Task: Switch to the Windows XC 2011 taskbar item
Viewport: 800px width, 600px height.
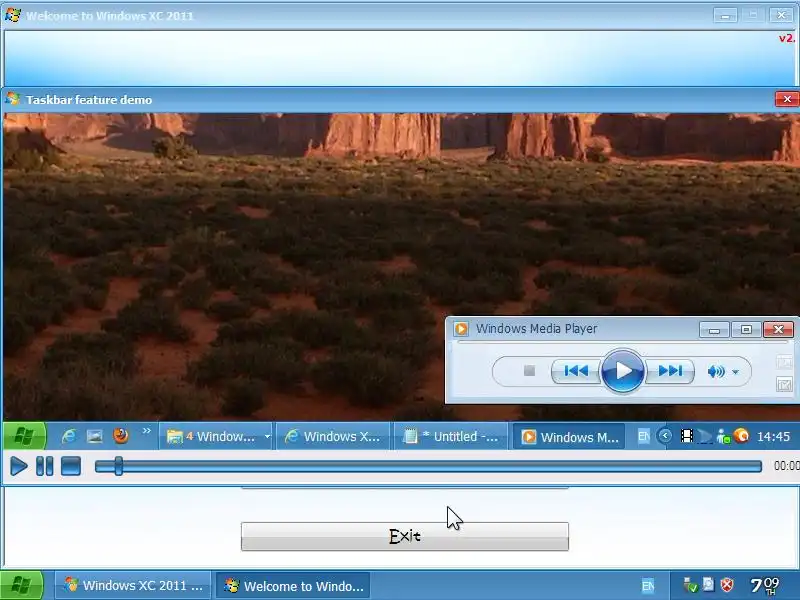Action: click(x=133, y=585)
